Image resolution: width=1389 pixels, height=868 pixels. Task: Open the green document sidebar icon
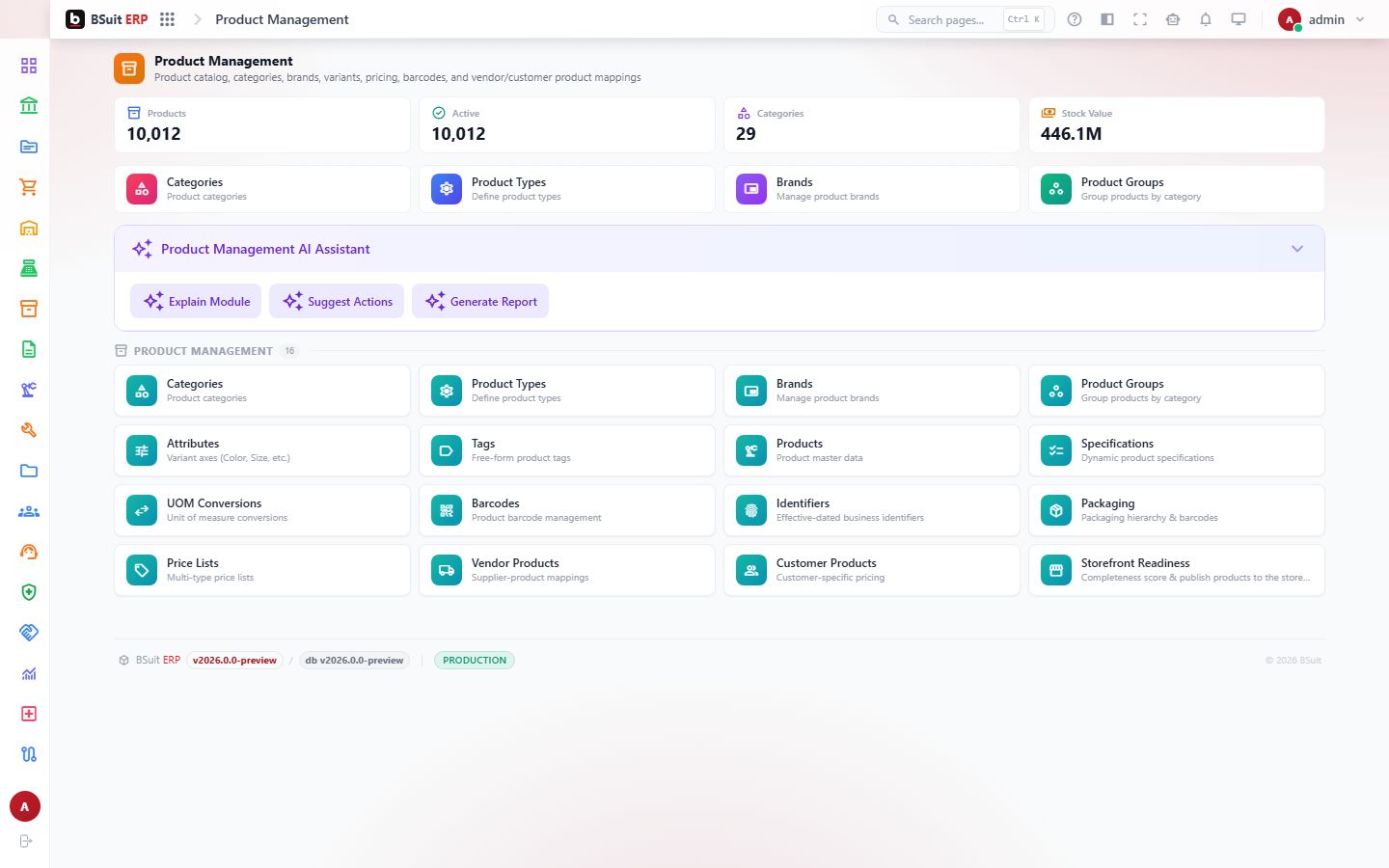click(x=29, y=349)
